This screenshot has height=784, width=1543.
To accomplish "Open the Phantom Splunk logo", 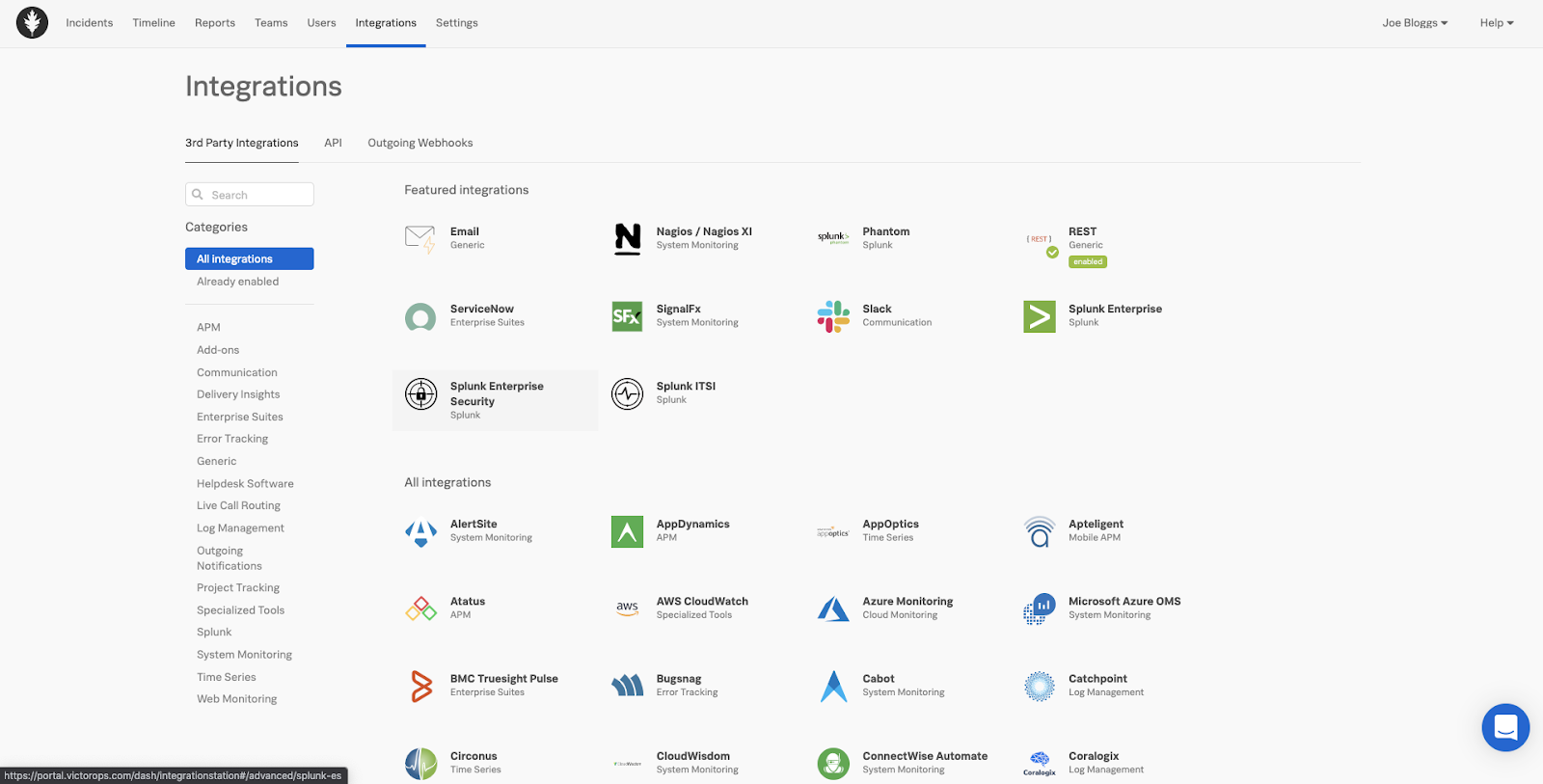I will (x=833, y=237).
